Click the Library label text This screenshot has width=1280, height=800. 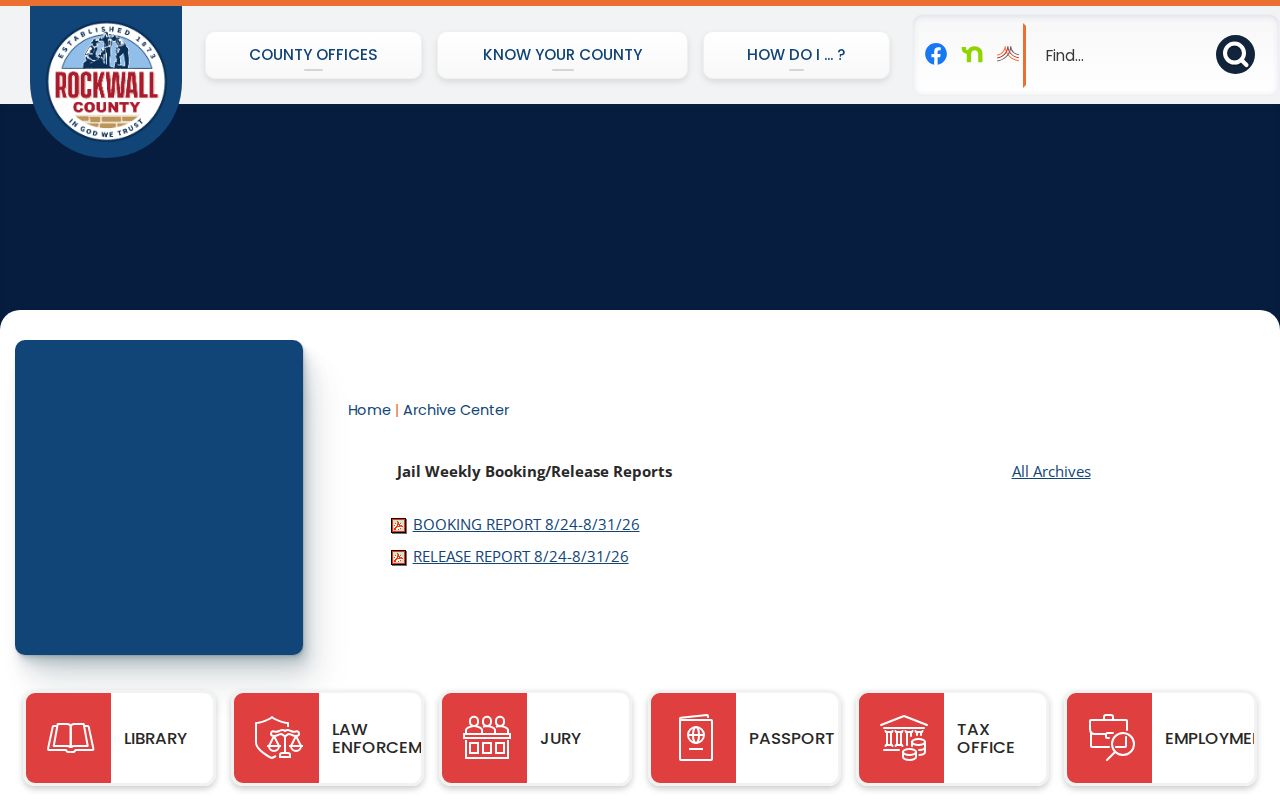click(x=155, y=739)
